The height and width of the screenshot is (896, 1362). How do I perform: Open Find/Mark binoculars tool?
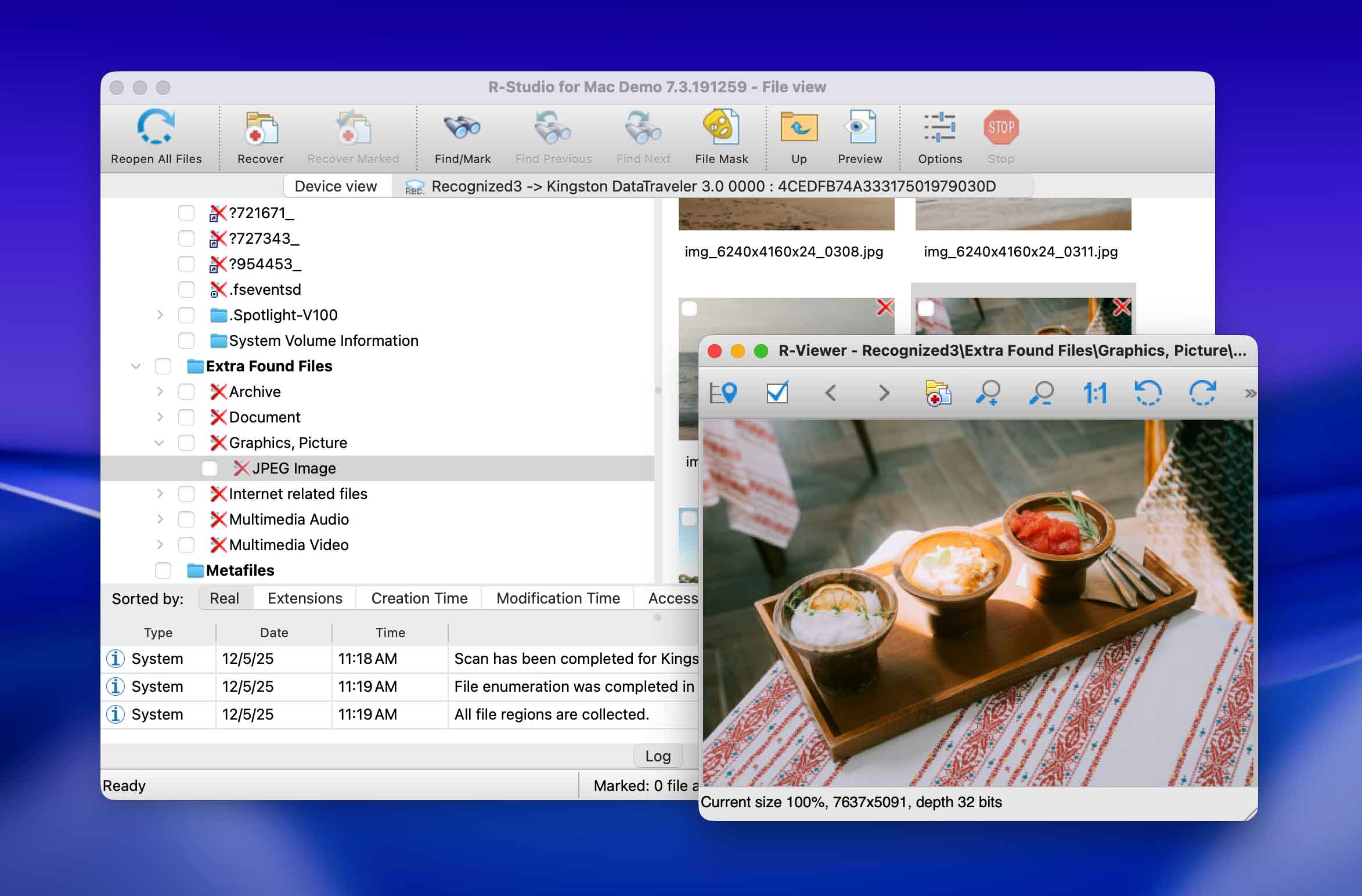[x=462, y=127]
